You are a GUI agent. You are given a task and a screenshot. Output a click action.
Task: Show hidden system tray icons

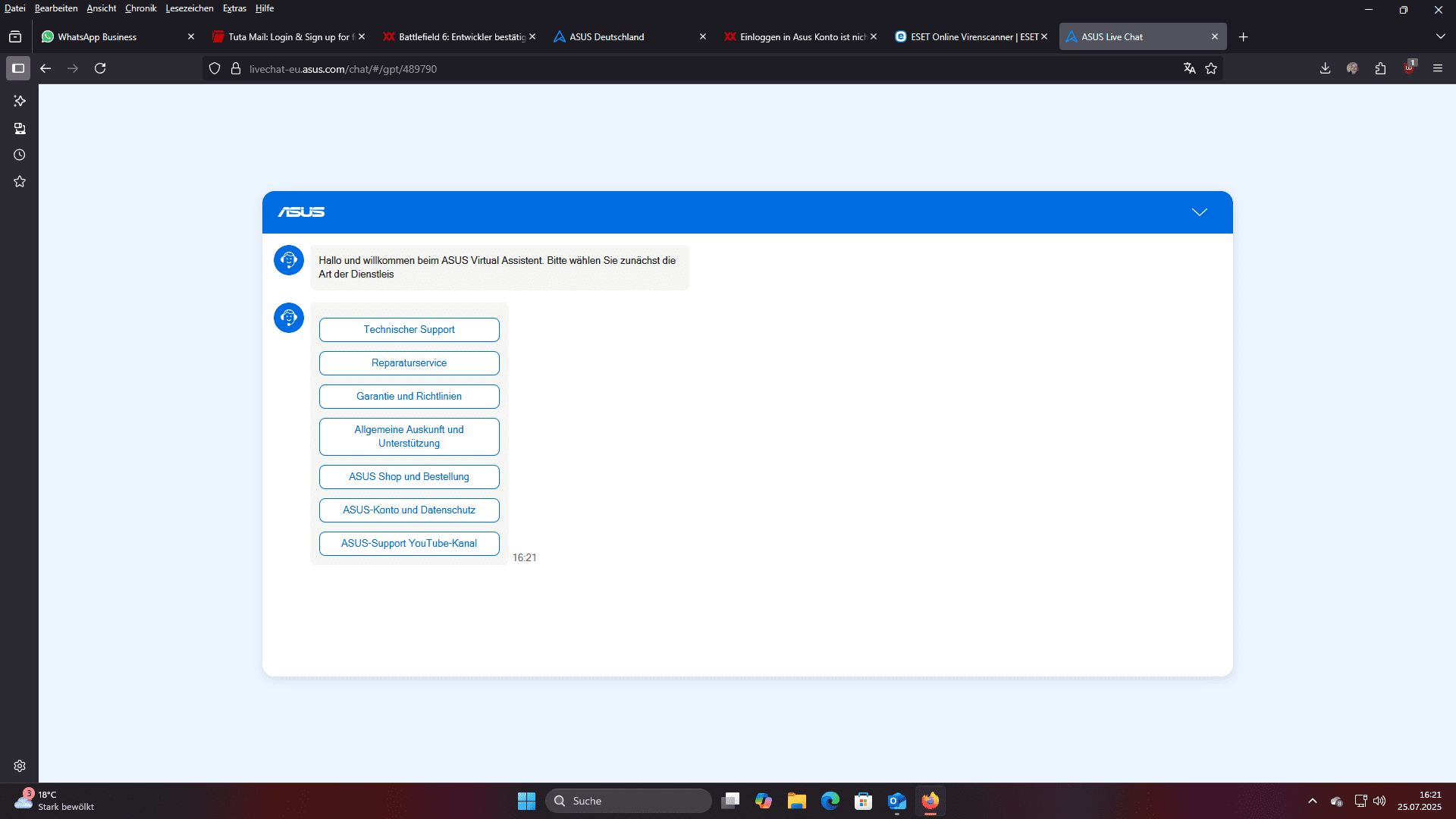(x=1312, y=801)
